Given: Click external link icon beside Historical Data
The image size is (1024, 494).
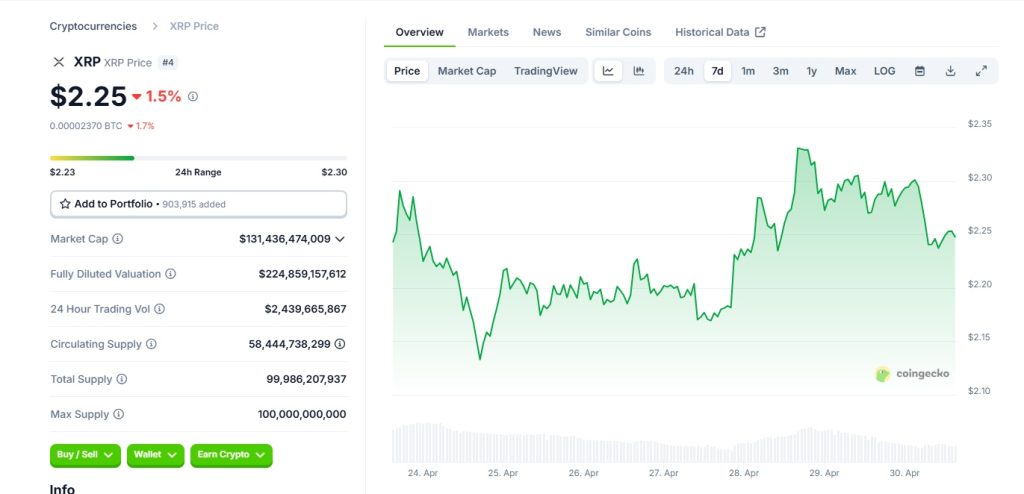Looking at the screenshot, I should coord(760,32).
